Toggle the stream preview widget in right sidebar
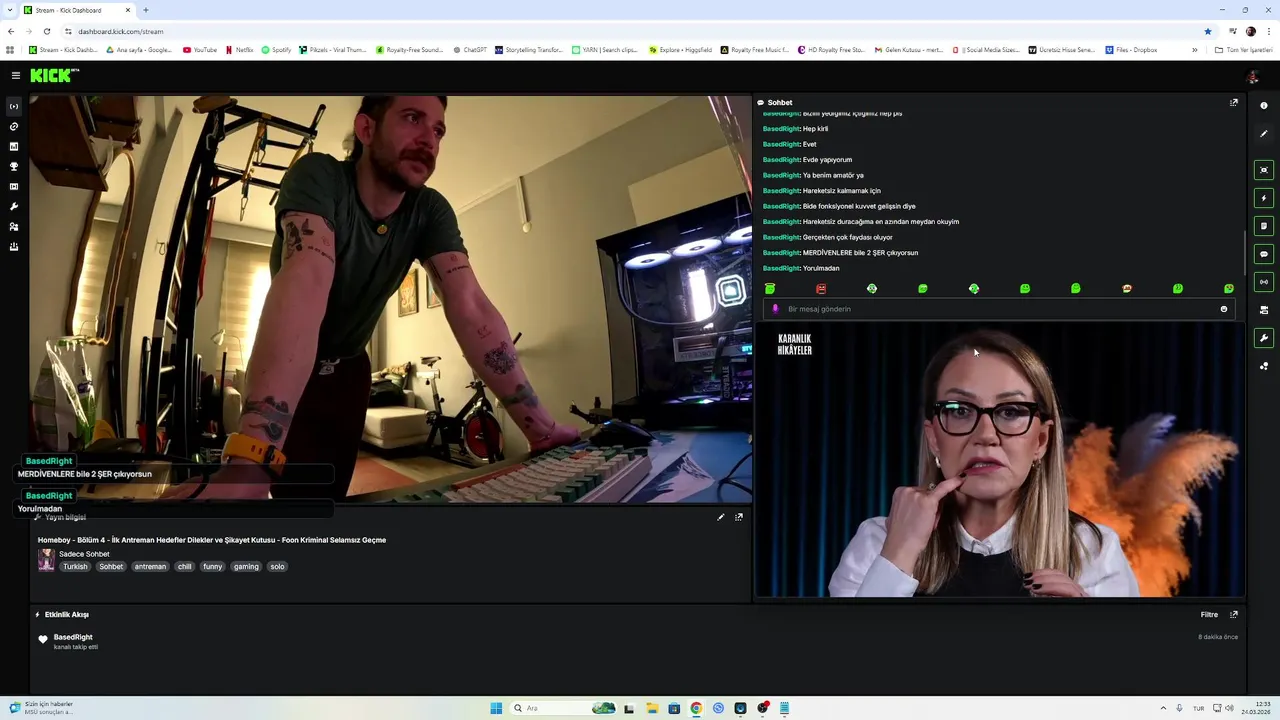Screen dimensions: 1280x720 [1264, 170]
